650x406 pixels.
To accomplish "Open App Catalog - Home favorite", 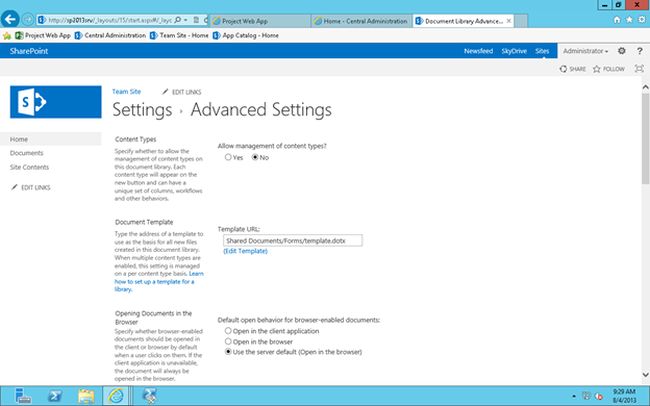I will [x=246, y=36].
